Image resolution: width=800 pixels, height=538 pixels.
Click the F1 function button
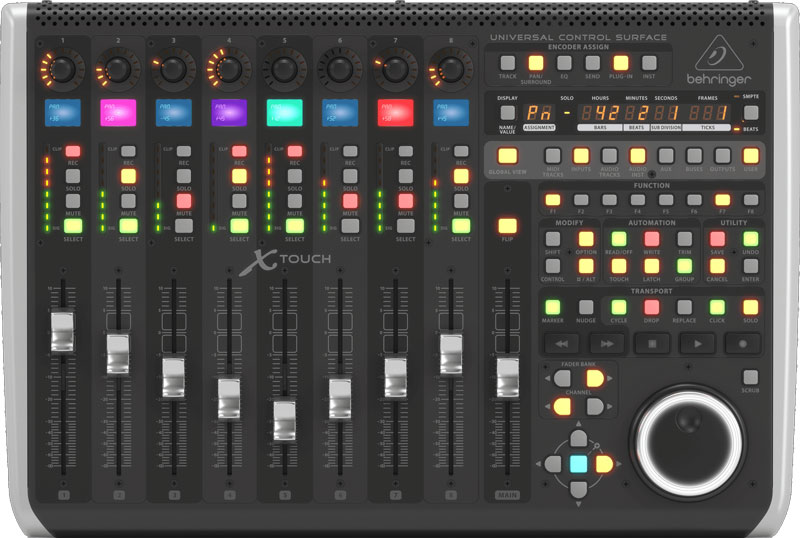553,200
